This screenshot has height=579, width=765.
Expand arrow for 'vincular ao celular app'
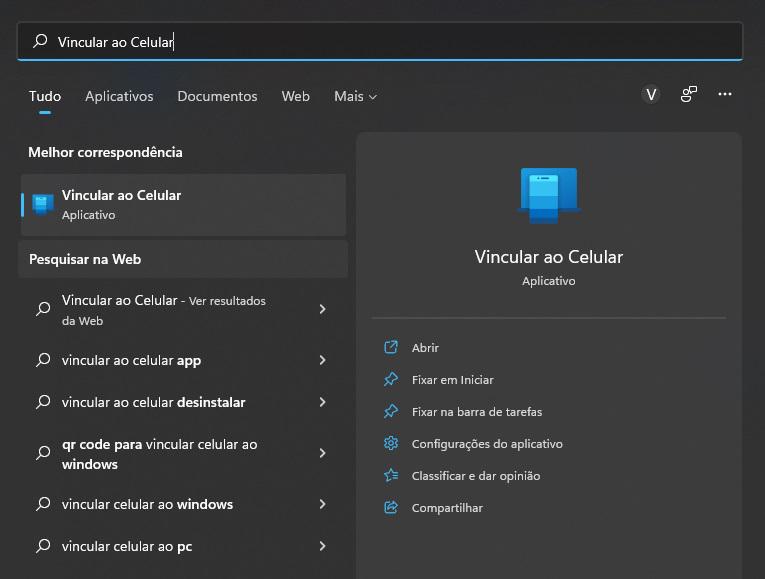click(x=322, y=360)
